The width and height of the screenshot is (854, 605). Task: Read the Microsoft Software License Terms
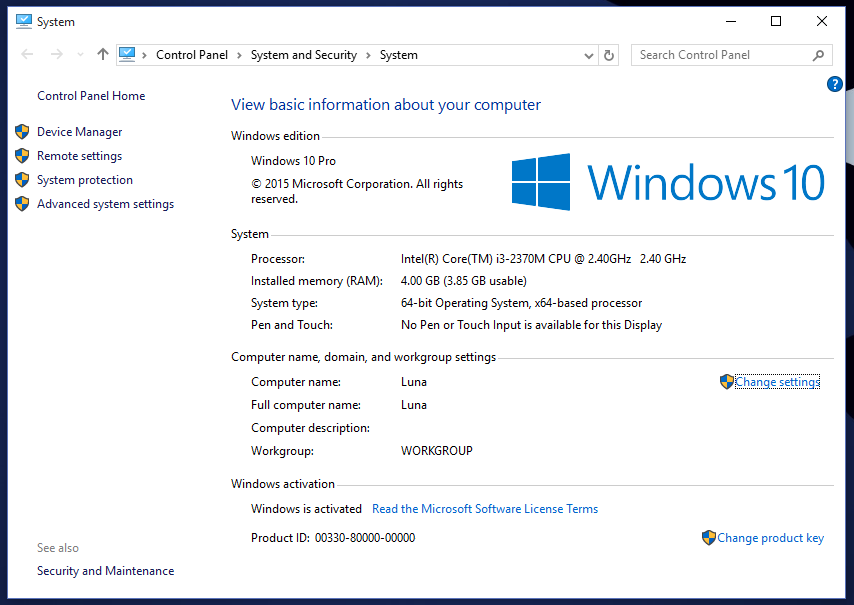[x=485, y=509]
